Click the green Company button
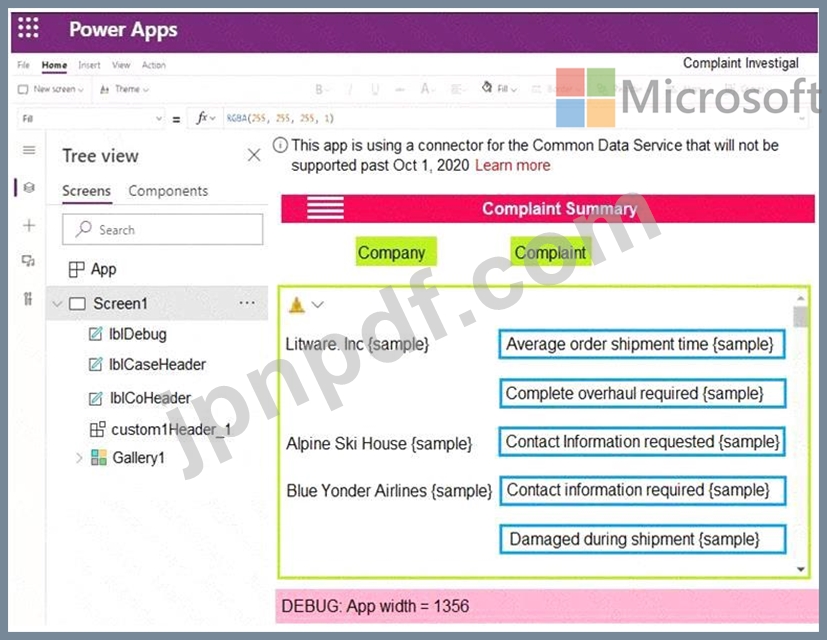 [x=391, y=252]
